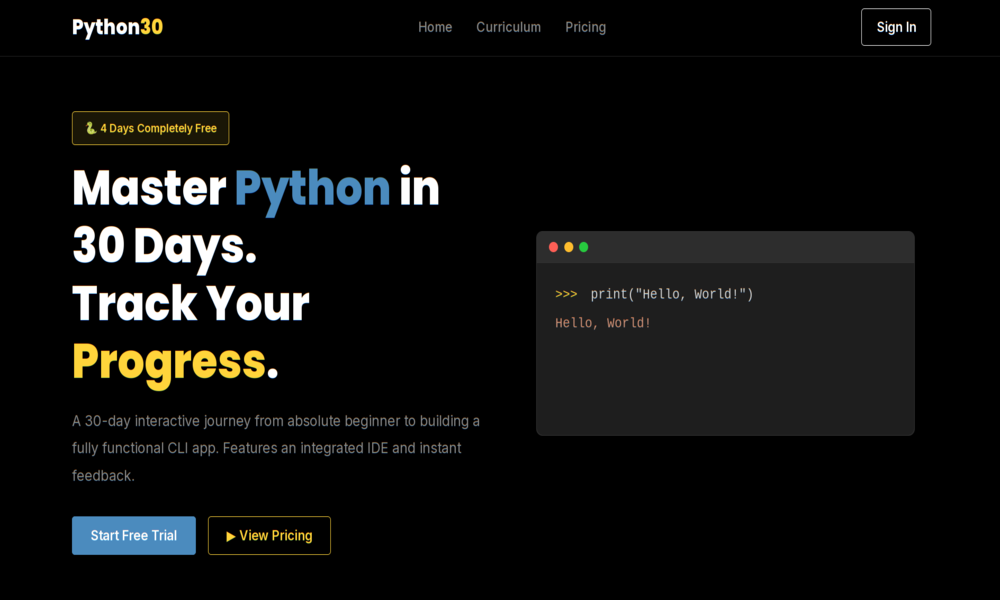
Task: Start the free trial
Action: 134,536
